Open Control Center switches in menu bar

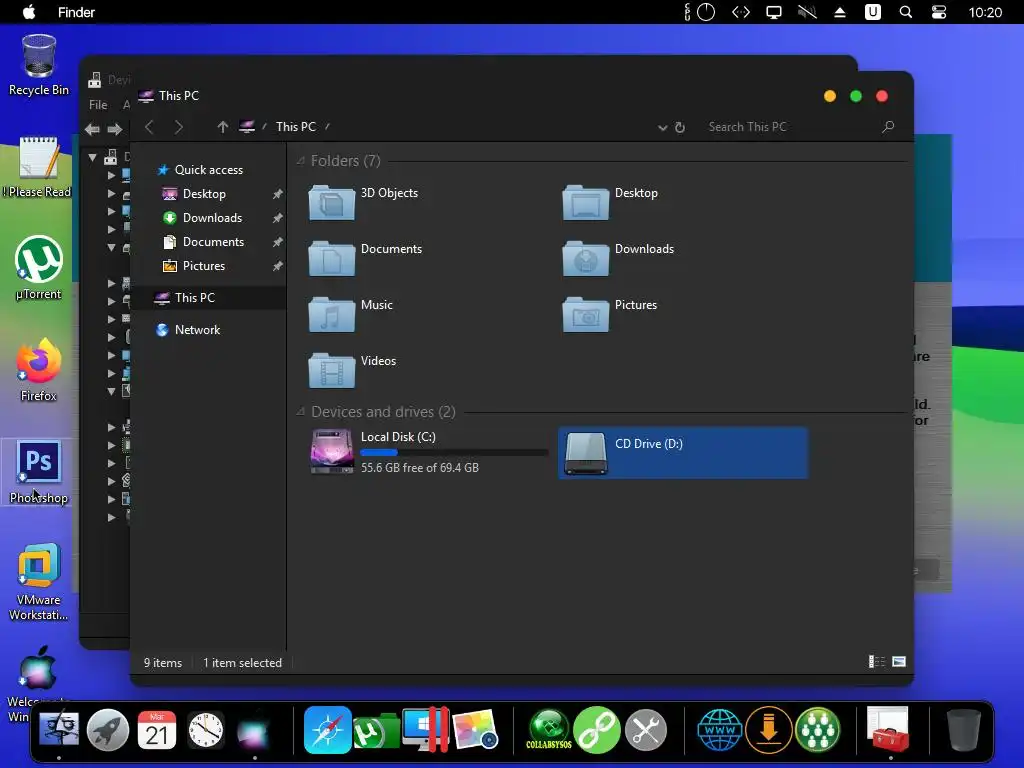pyautogui.click(x=938, y=12)
